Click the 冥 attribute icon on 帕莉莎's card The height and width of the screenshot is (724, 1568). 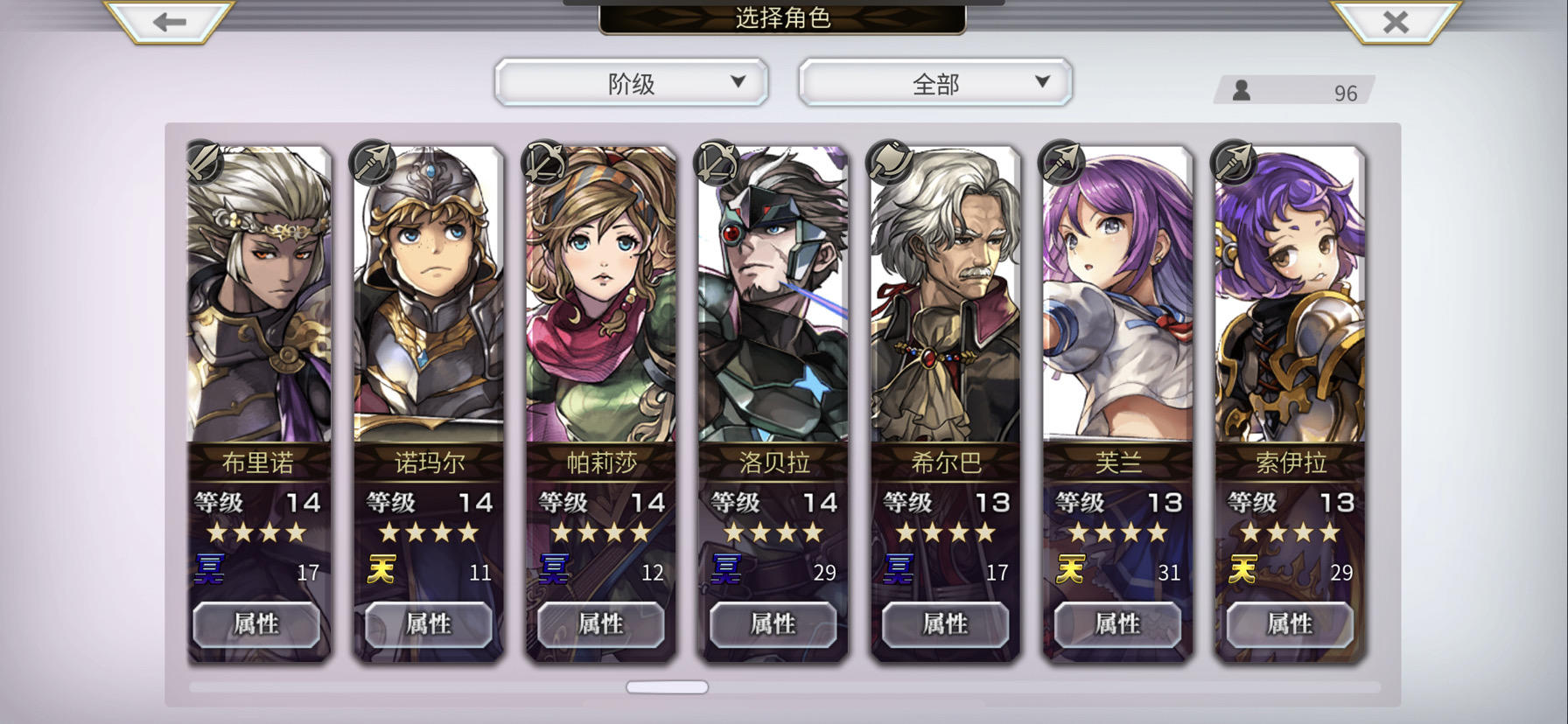(x=554, y=570)
